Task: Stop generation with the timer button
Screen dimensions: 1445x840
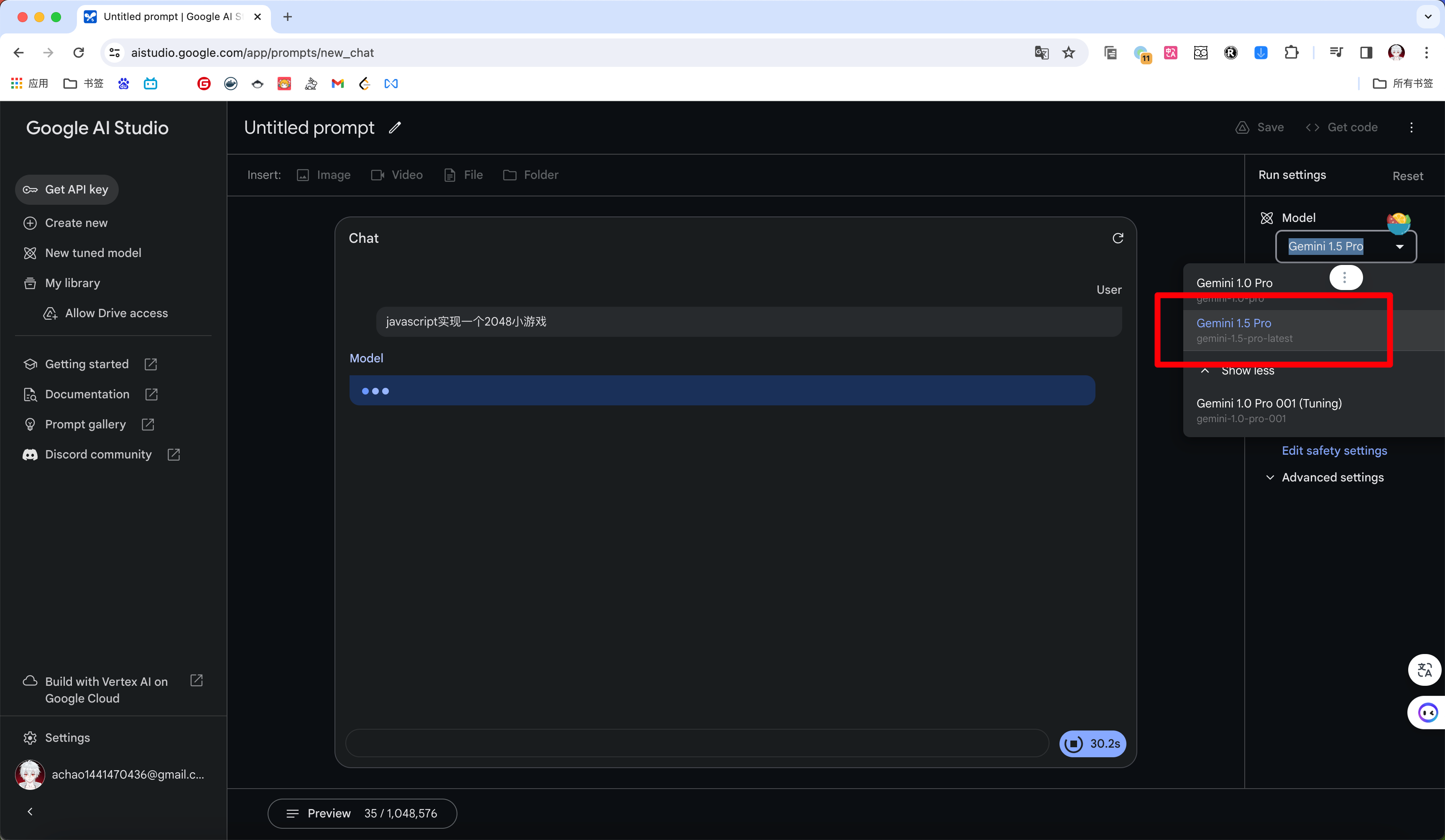Action: point(1092,744)
